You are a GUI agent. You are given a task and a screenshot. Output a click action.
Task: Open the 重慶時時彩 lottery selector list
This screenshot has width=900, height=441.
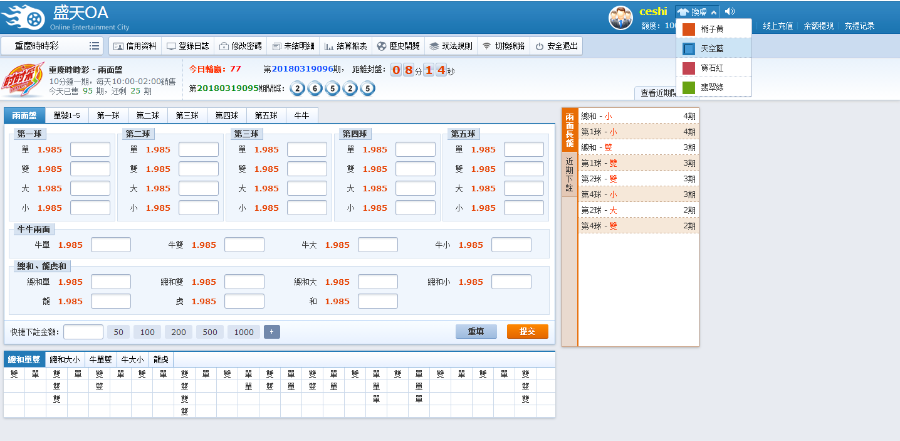click(57, 46)
